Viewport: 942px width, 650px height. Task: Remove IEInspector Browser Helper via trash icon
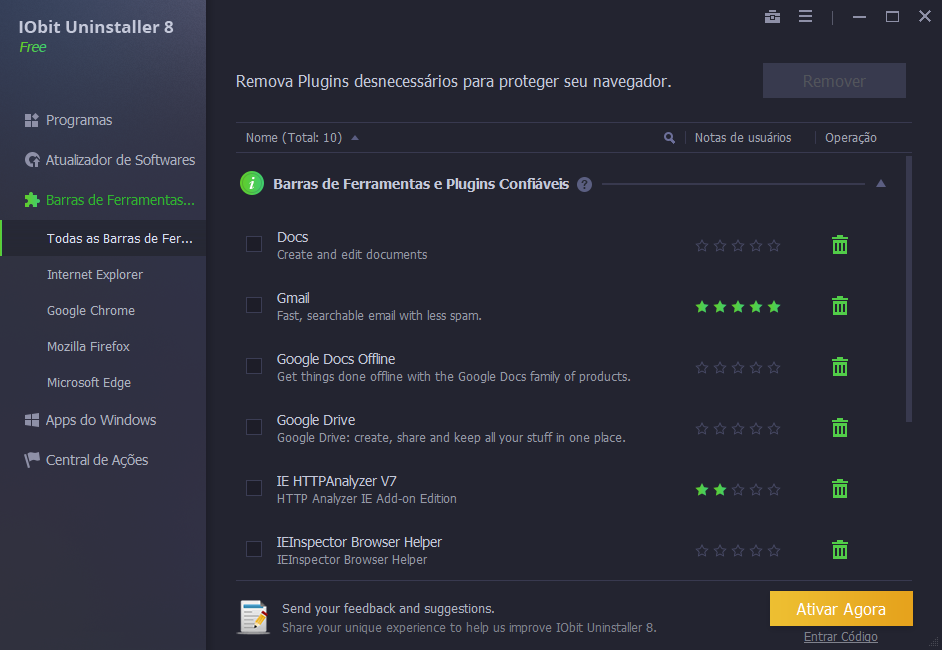click(839, 550)
